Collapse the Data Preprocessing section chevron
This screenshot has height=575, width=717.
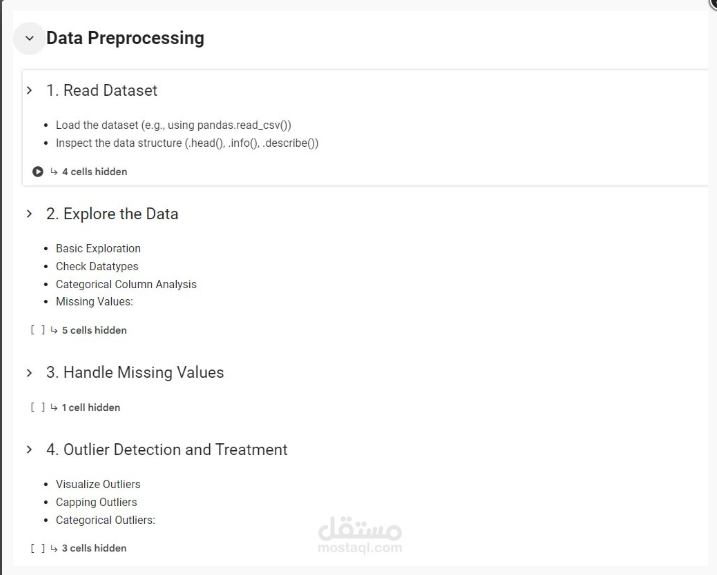pyautogui.click(x=28, y=38)
